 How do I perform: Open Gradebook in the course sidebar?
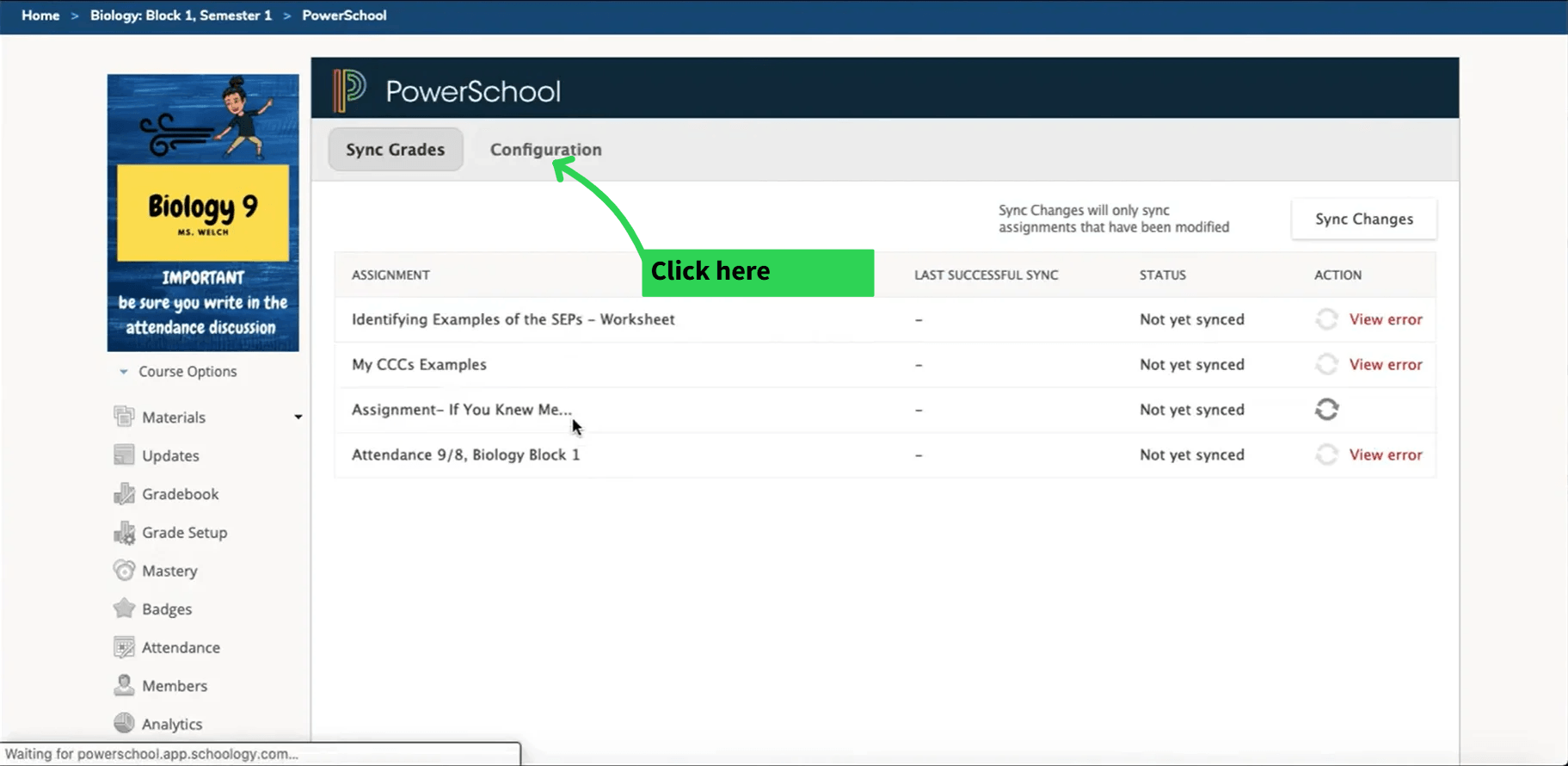(x=181, y=494)
